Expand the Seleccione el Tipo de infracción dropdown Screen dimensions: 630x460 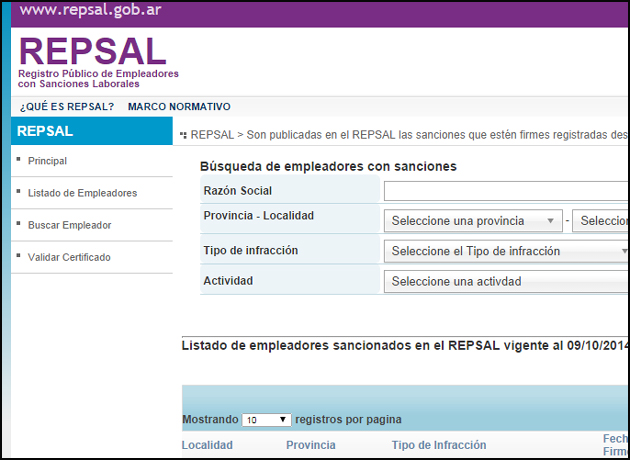pyautogui.click(x=506, y=251)
